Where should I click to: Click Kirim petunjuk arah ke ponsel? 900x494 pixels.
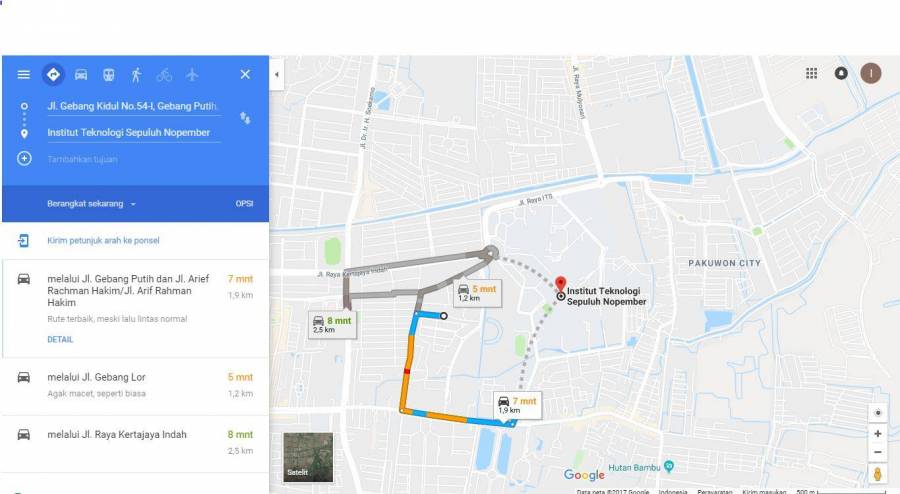point(103,240)
